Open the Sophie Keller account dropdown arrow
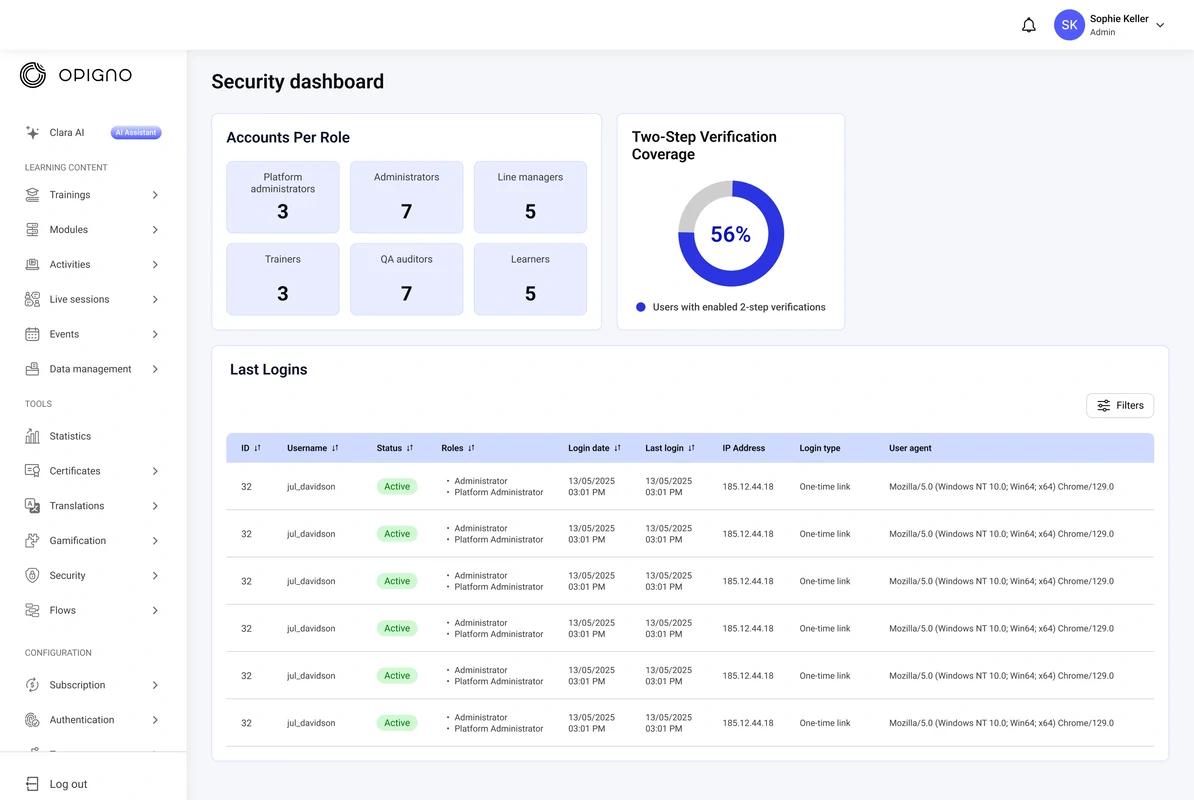The image size is (1194, 800). pyautogui.click(x=1160, y=25)
